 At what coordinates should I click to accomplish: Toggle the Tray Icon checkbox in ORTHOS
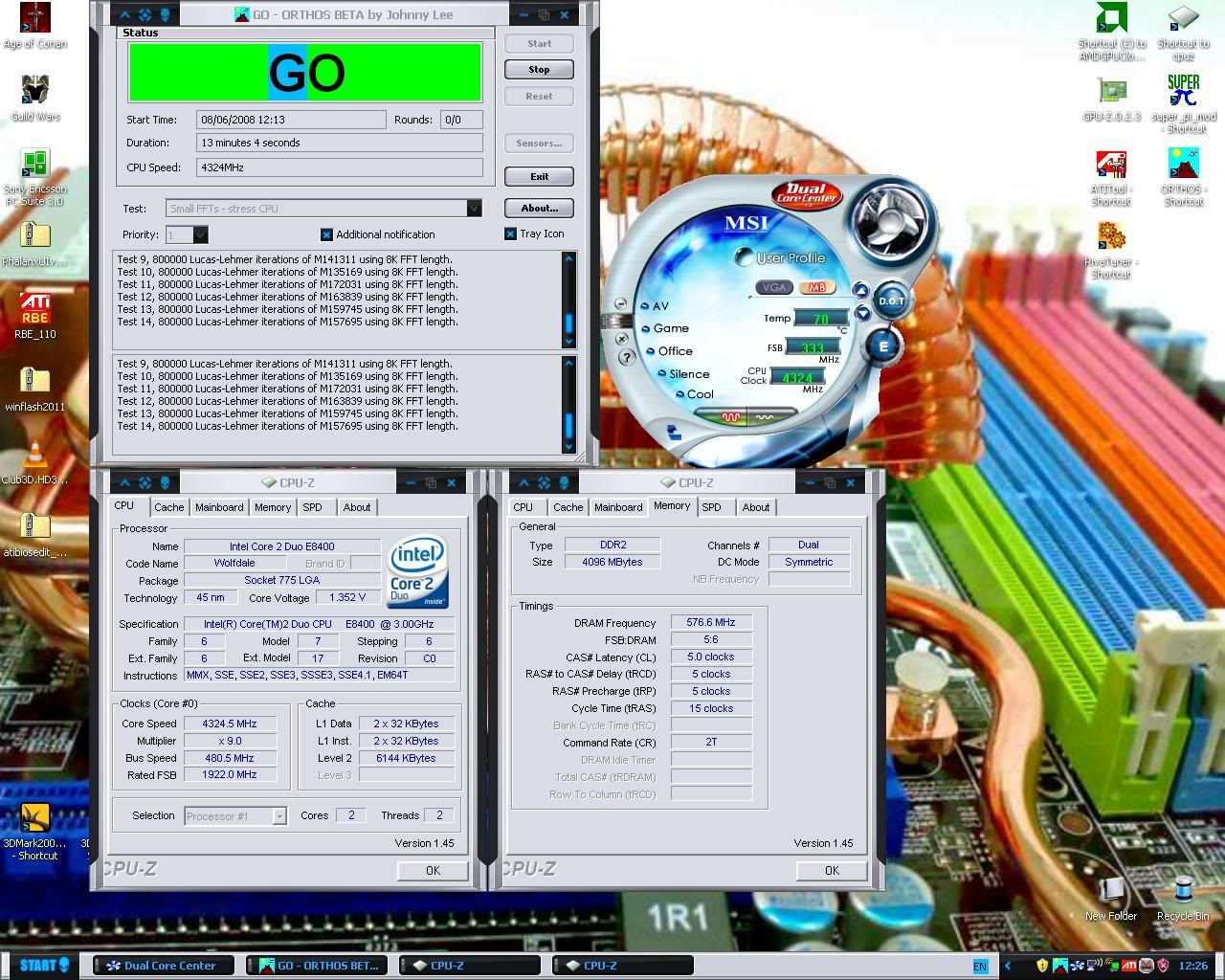coord(510,234)
